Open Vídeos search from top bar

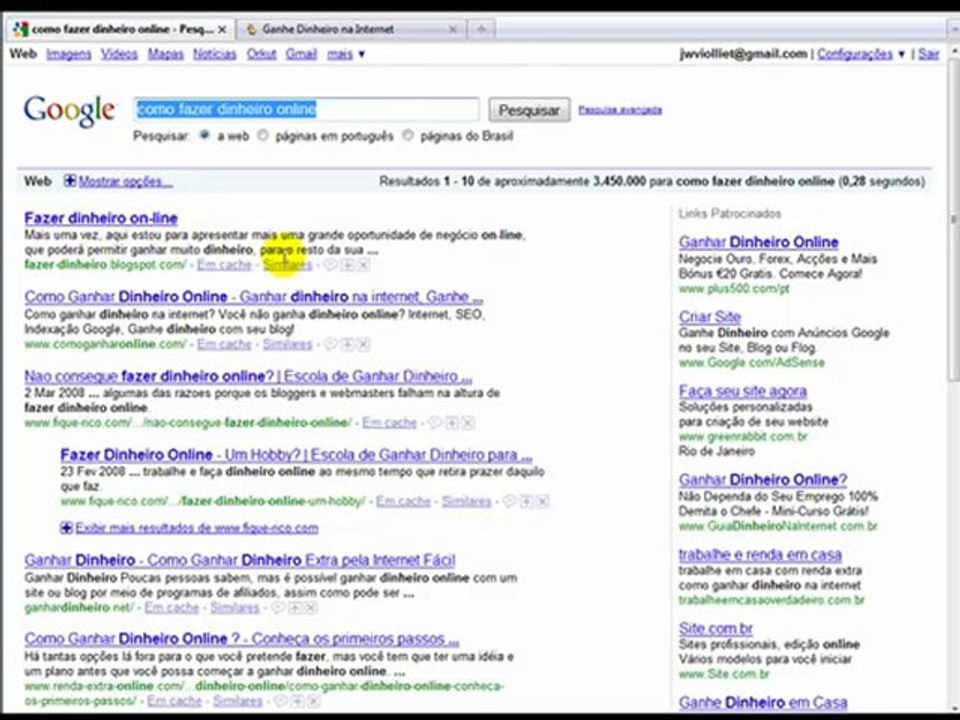click(x=119, y=54)
